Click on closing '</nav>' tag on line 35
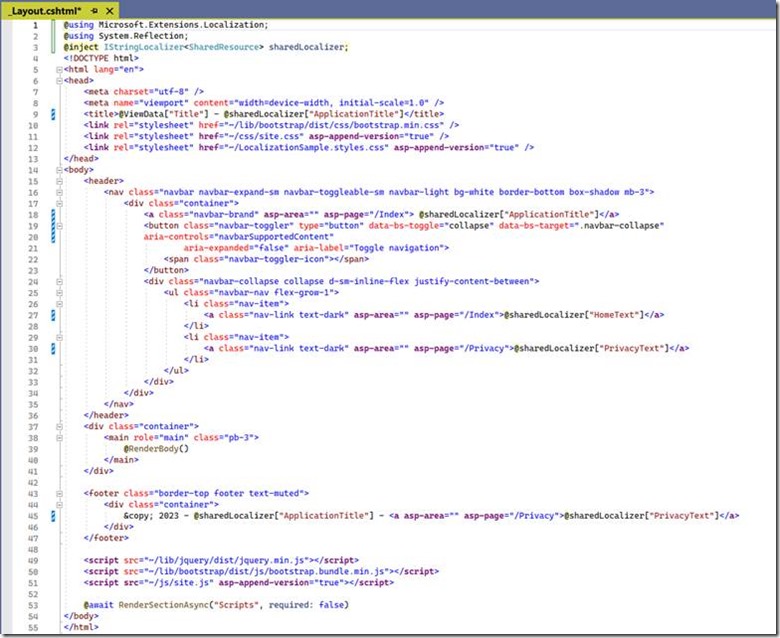The image size is (780, 638). click(x=118, y=405)
